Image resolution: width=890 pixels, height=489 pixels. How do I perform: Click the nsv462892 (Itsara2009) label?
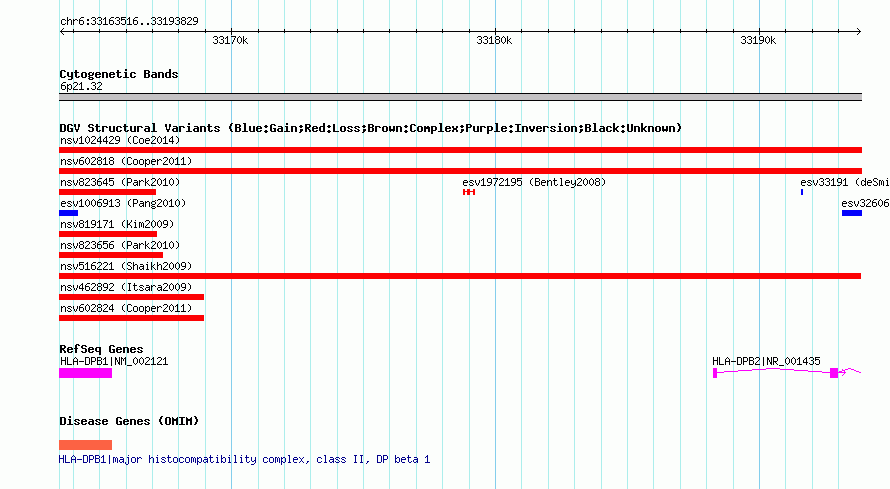(x=126, y=287)
